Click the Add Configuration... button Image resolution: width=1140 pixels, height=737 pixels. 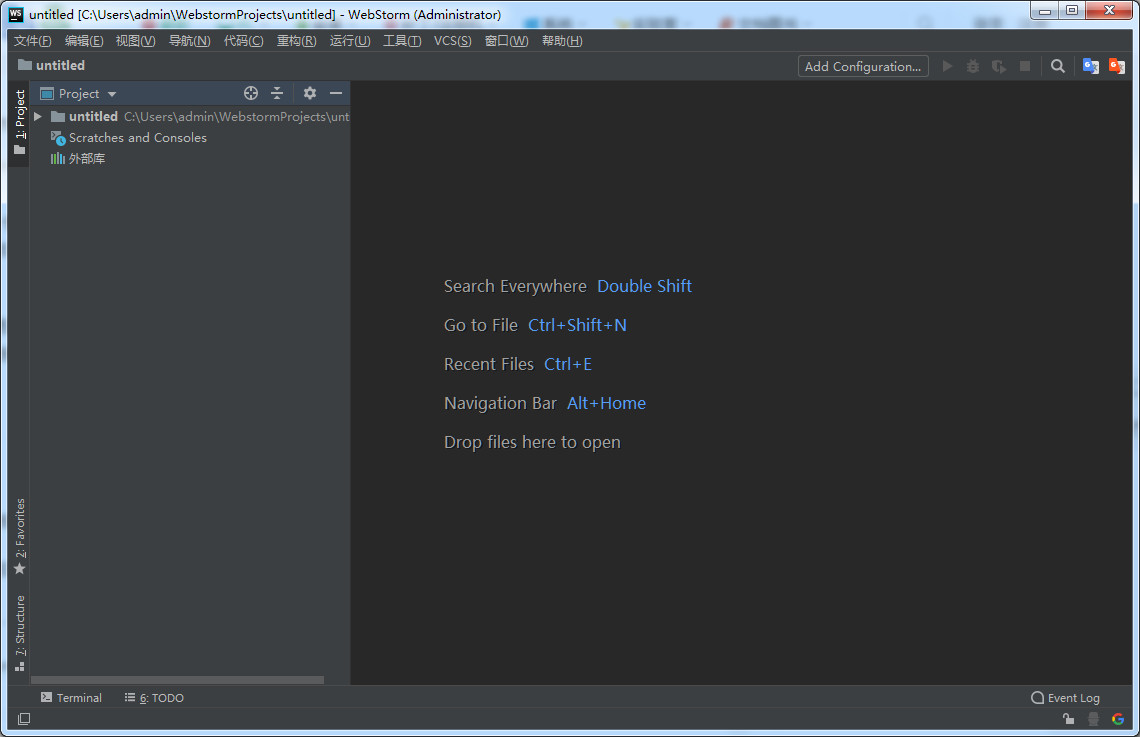coord(863,66)
